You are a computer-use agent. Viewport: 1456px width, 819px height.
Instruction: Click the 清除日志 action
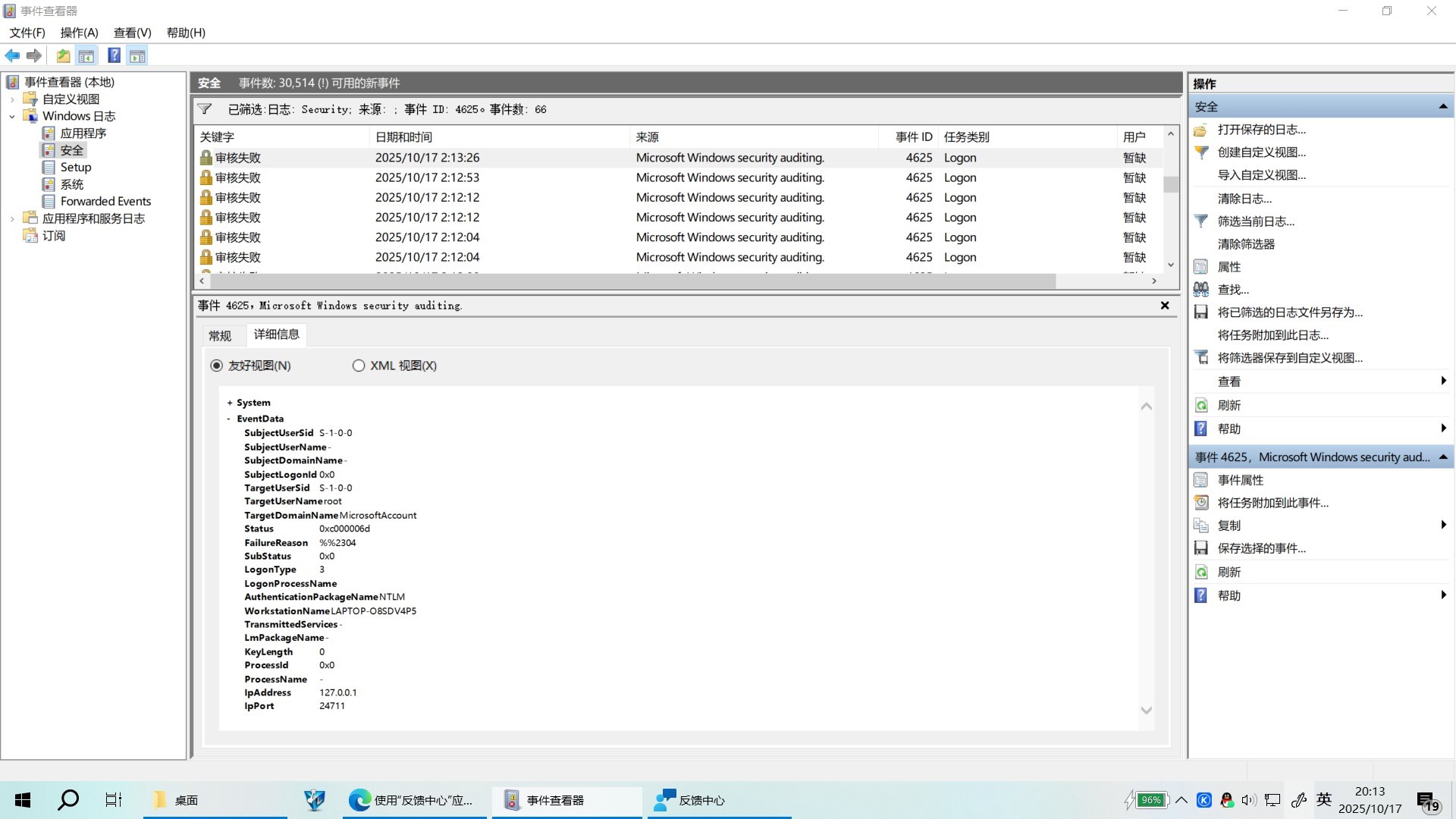tap(1244, 199)
